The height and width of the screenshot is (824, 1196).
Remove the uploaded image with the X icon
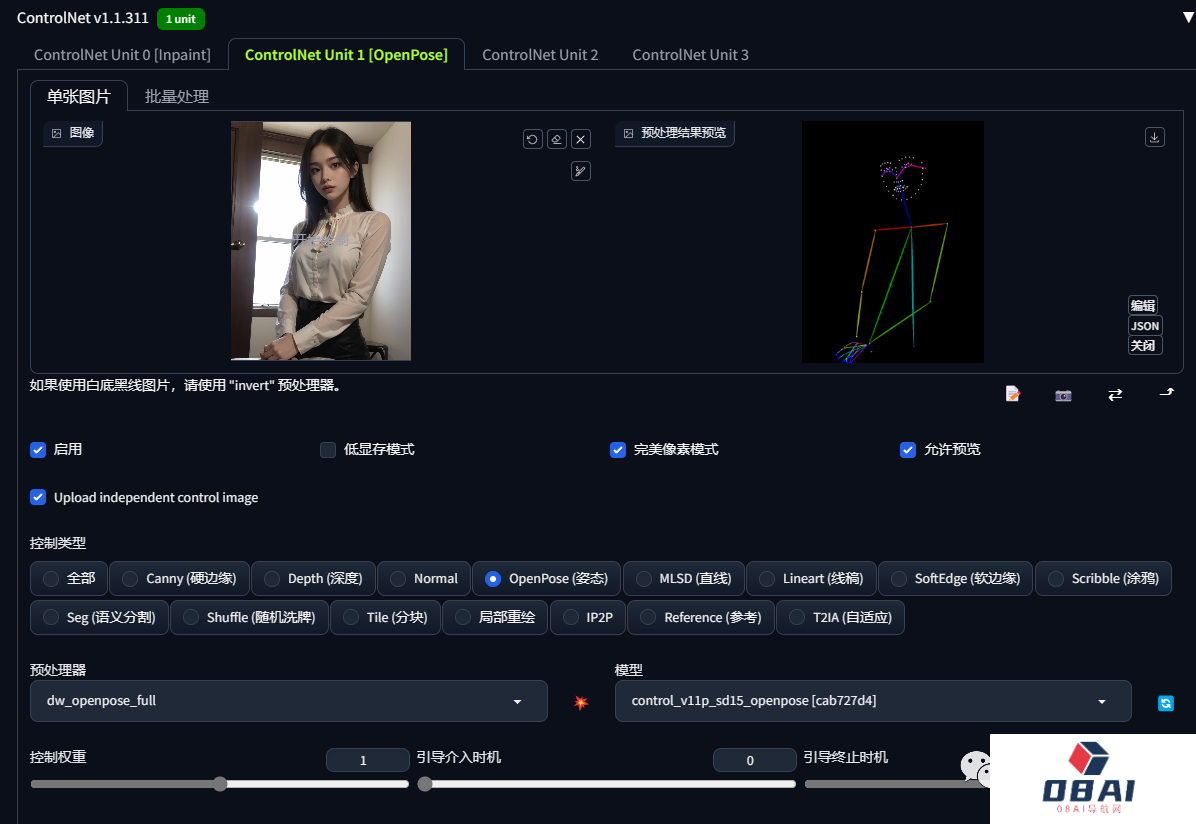point(581,139)
